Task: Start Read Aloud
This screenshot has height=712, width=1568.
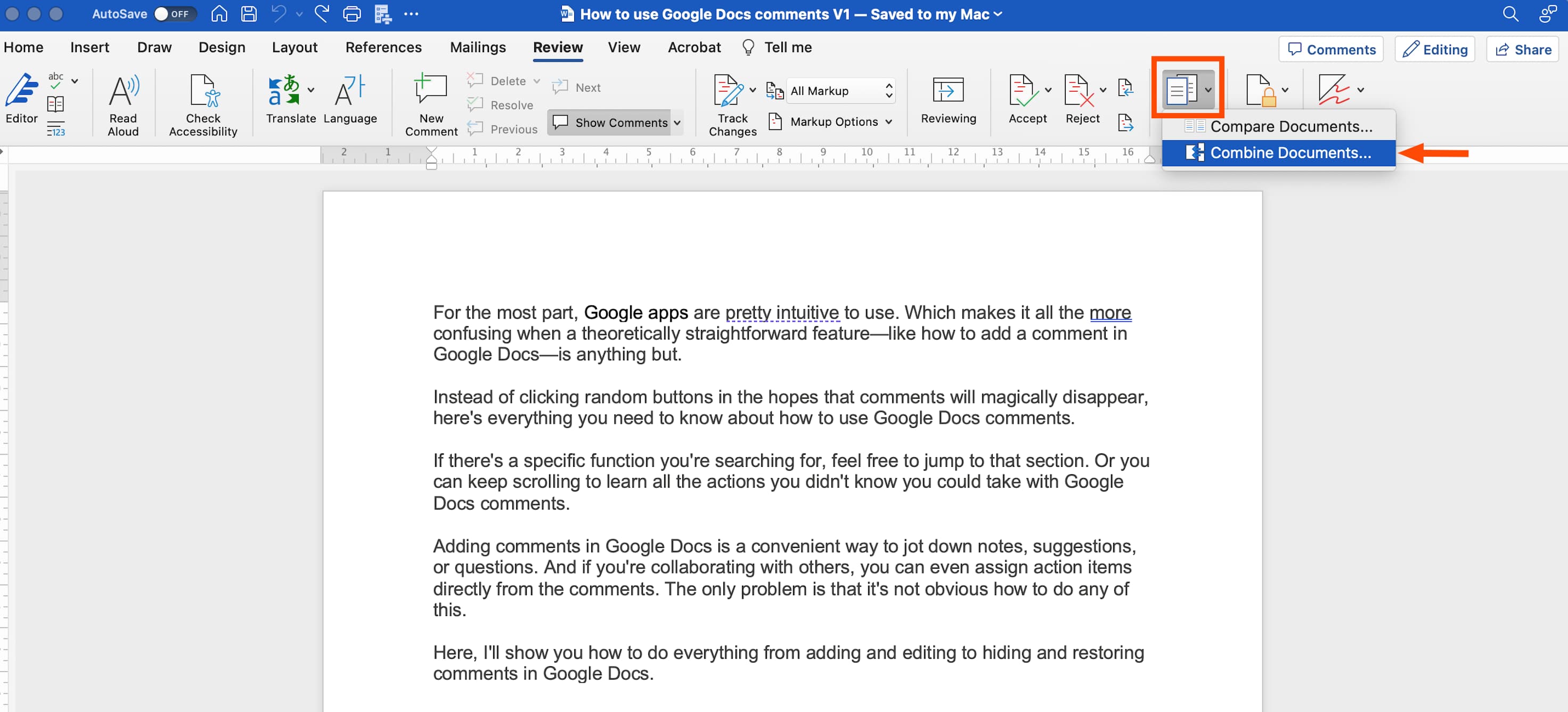Action: pyautogui.click(x=123, y=105)
